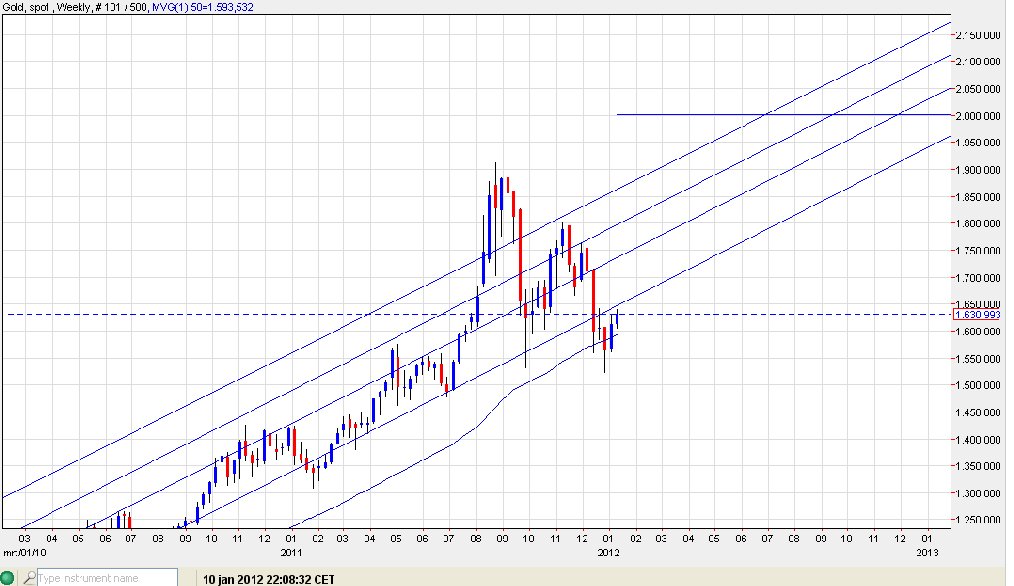Click the 1.950 000 price axis label
This screenshot has width=1014, height=586.
coord(978,143)
